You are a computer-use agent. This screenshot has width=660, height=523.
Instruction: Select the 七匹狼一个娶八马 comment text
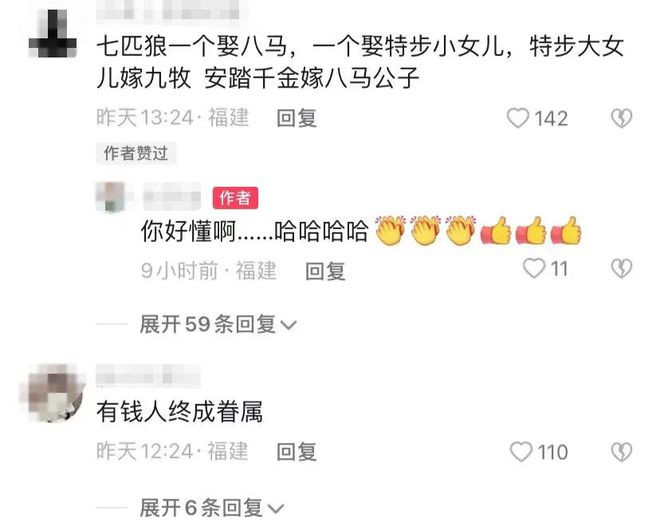(x=360, y=62)
